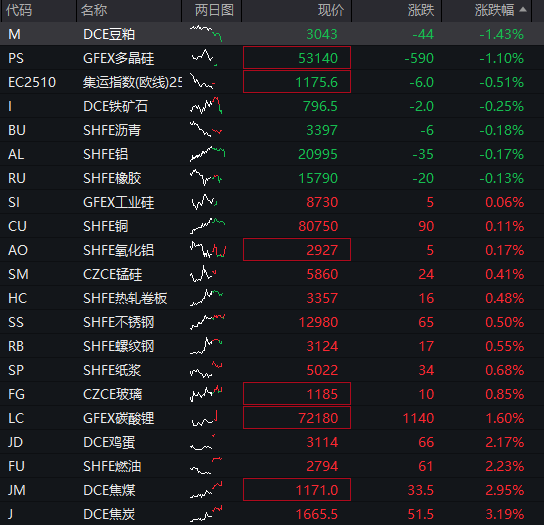
Task: Select the CZCE锰硅 name
Action: click(112, 274)
